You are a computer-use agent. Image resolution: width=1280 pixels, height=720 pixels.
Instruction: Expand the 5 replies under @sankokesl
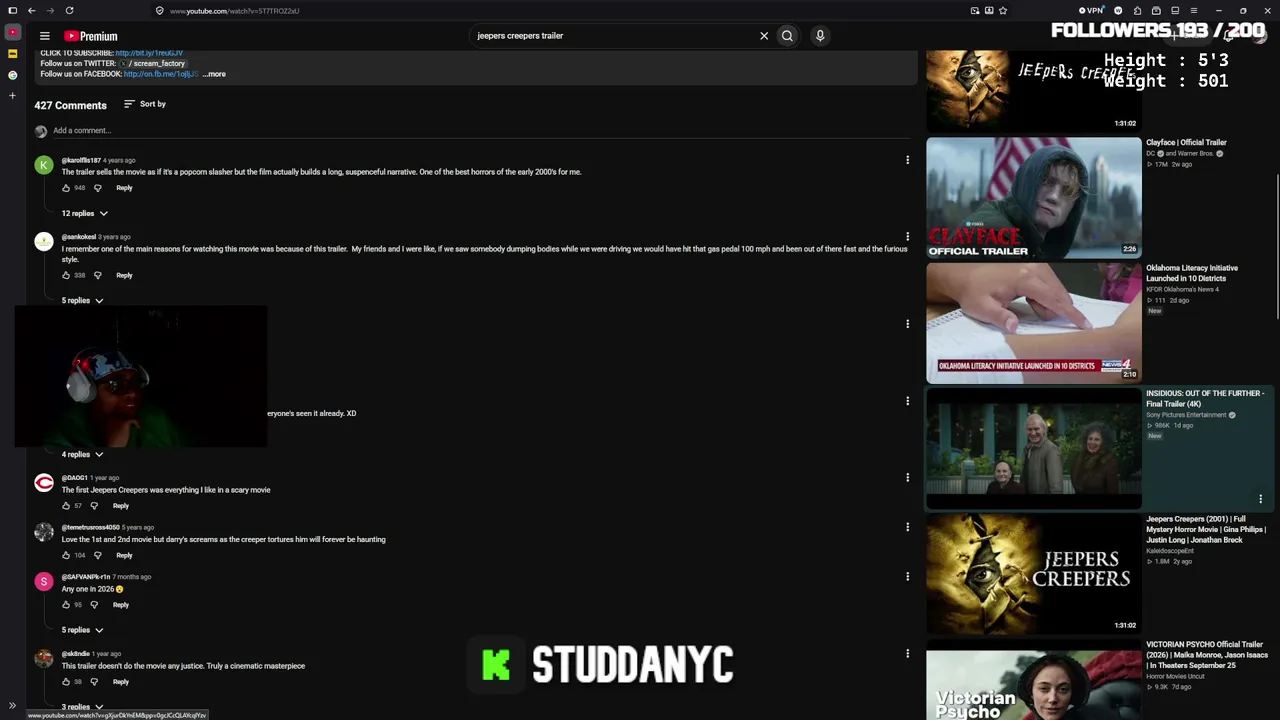pyautogui.click(x=82, y=301)
